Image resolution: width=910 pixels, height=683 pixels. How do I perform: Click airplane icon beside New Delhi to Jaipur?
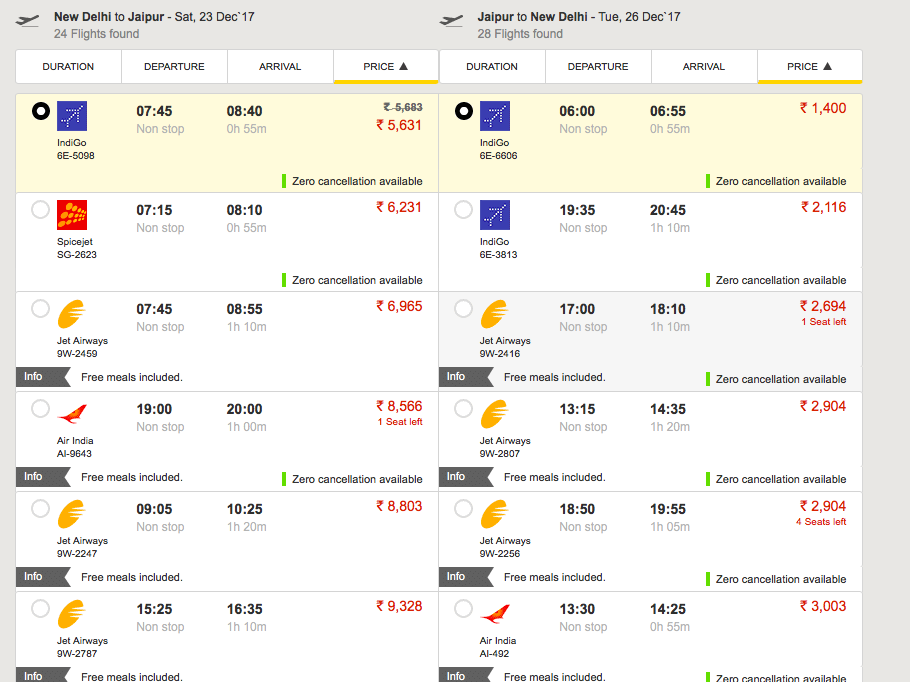point(27,21)
